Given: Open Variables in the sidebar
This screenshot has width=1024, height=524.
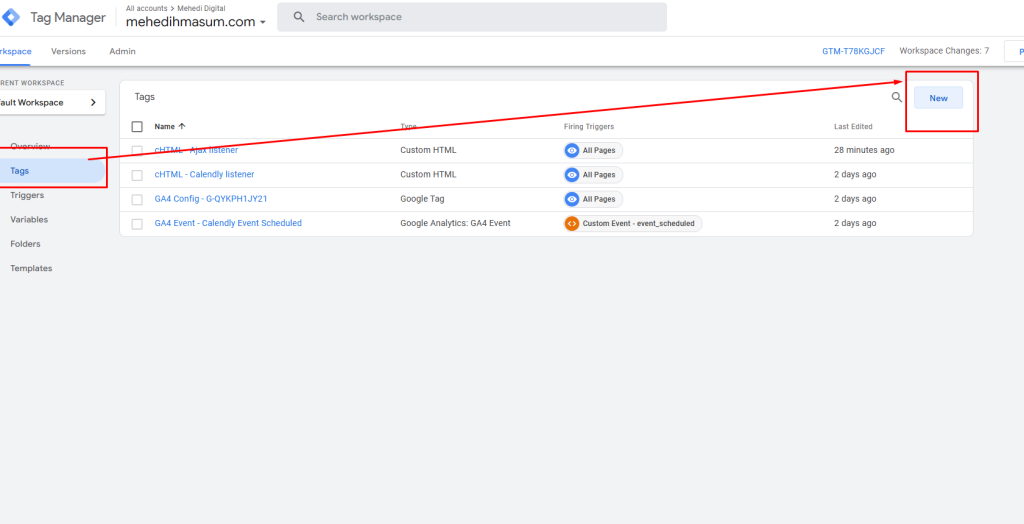Looking at the screenshot, I should click(x=29, y=220).
